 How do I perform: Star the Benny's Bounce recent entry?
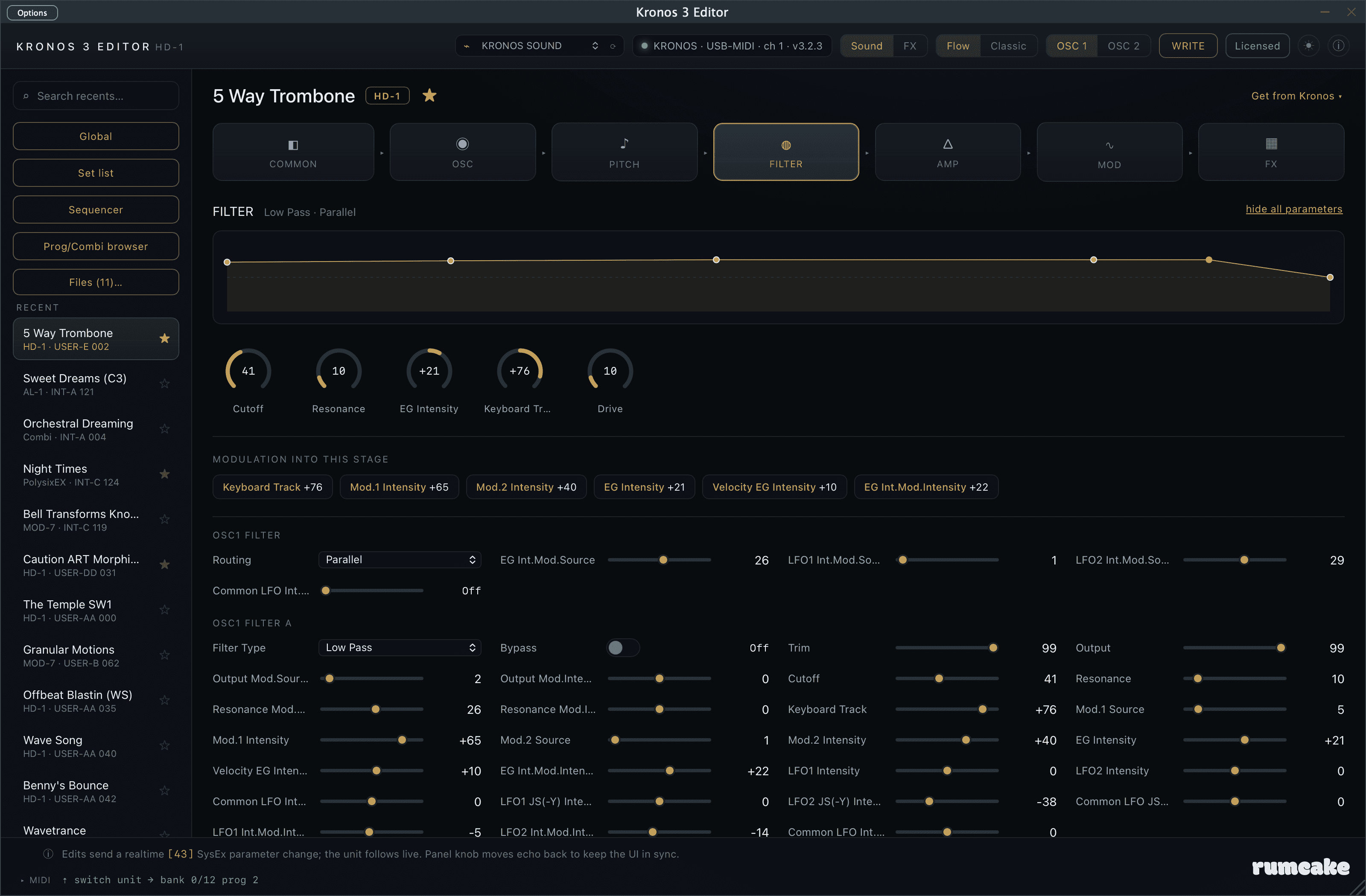[x=165, y=791]
